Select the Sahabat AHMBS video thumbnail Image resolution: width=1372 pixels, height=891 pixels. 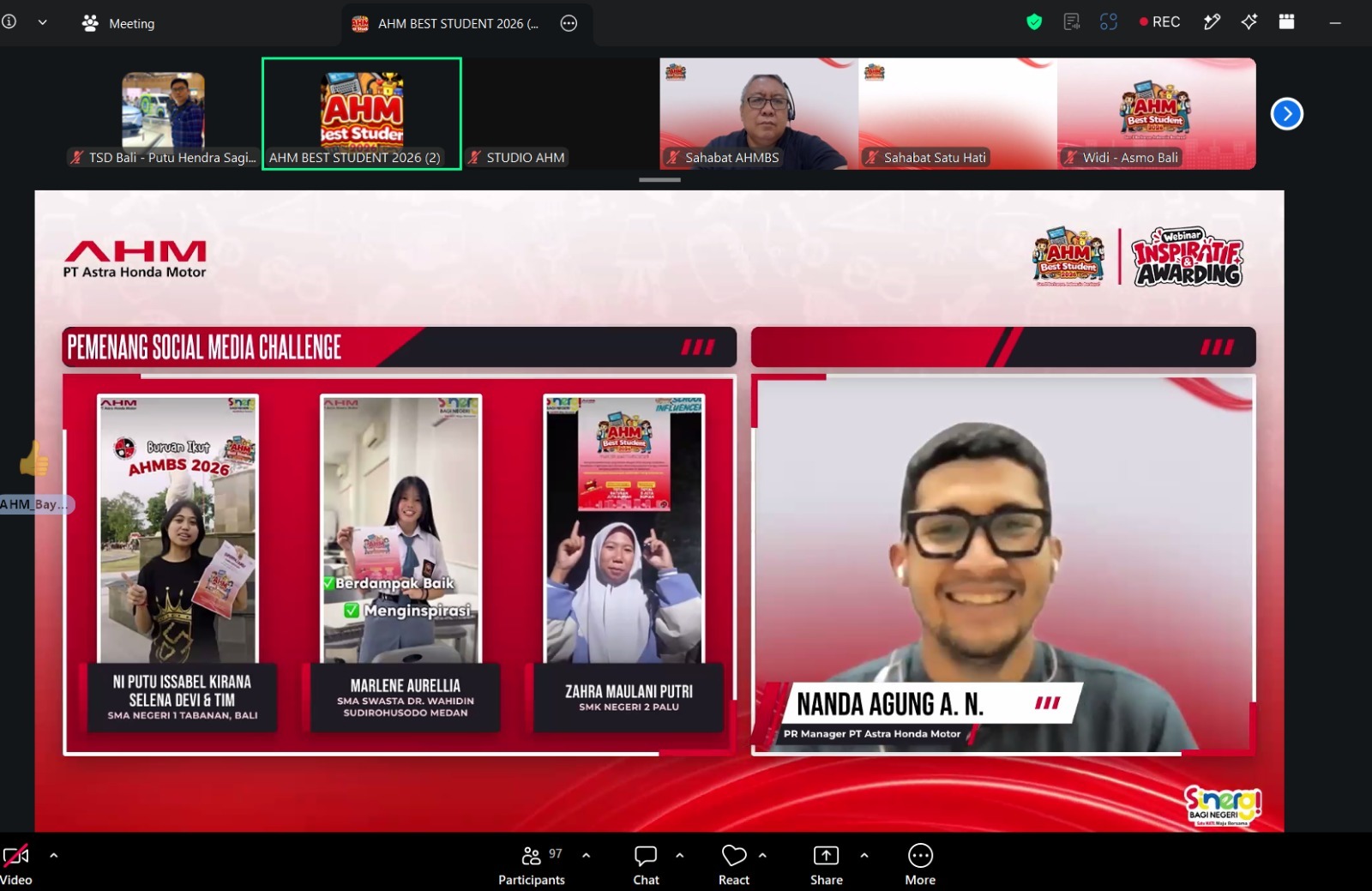click(x=759, y=114)
